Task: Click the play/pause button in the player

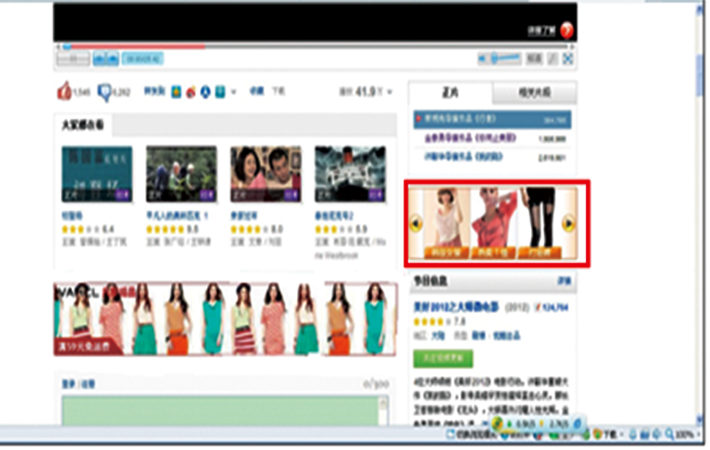Action: 73,58
